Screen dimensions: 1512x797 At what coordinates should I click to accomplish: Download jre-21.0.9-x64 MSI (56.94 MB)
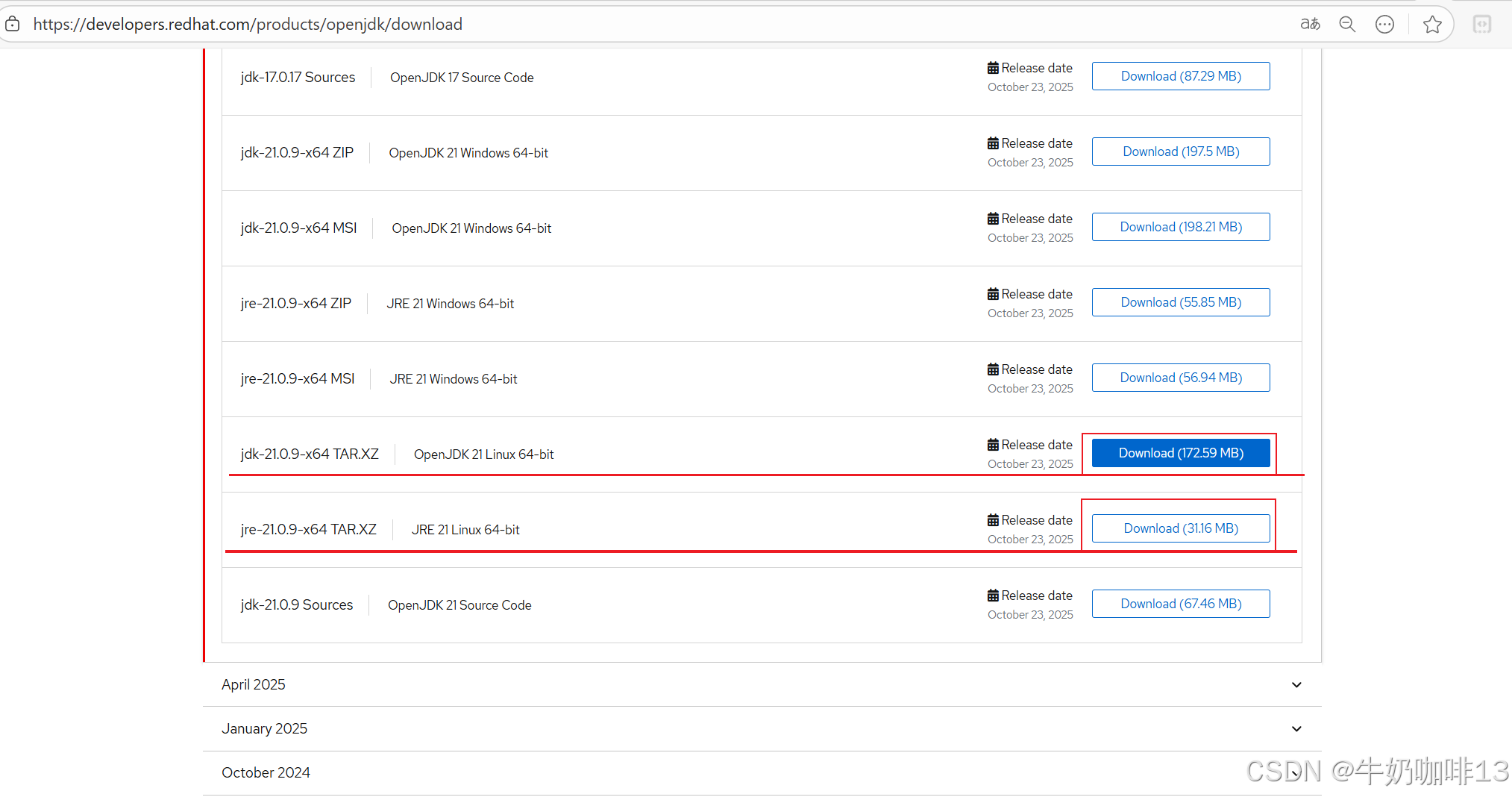point(1181,378)
